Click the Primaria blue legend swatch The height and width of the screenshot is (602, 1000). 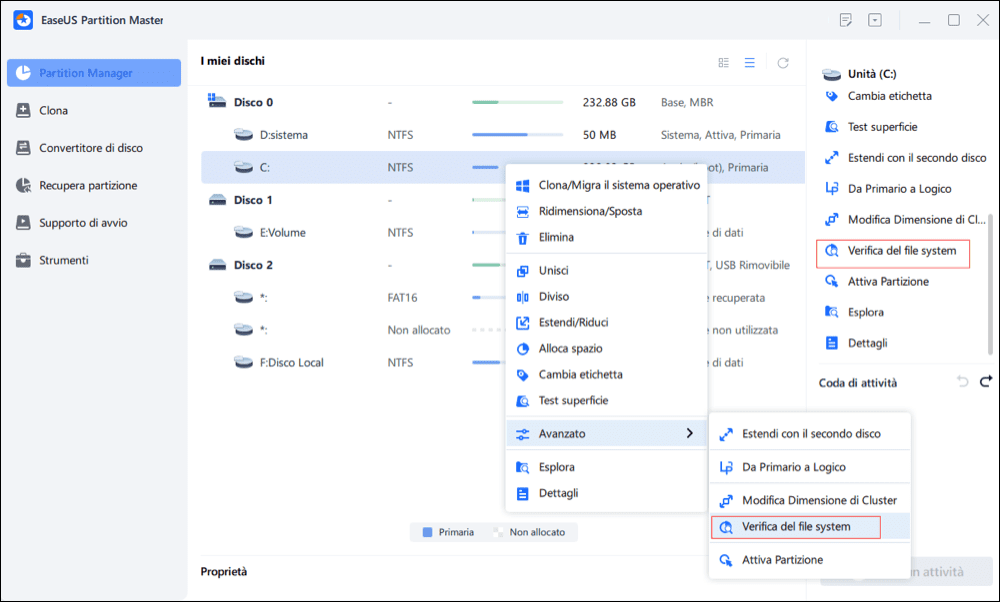(428, 532)
